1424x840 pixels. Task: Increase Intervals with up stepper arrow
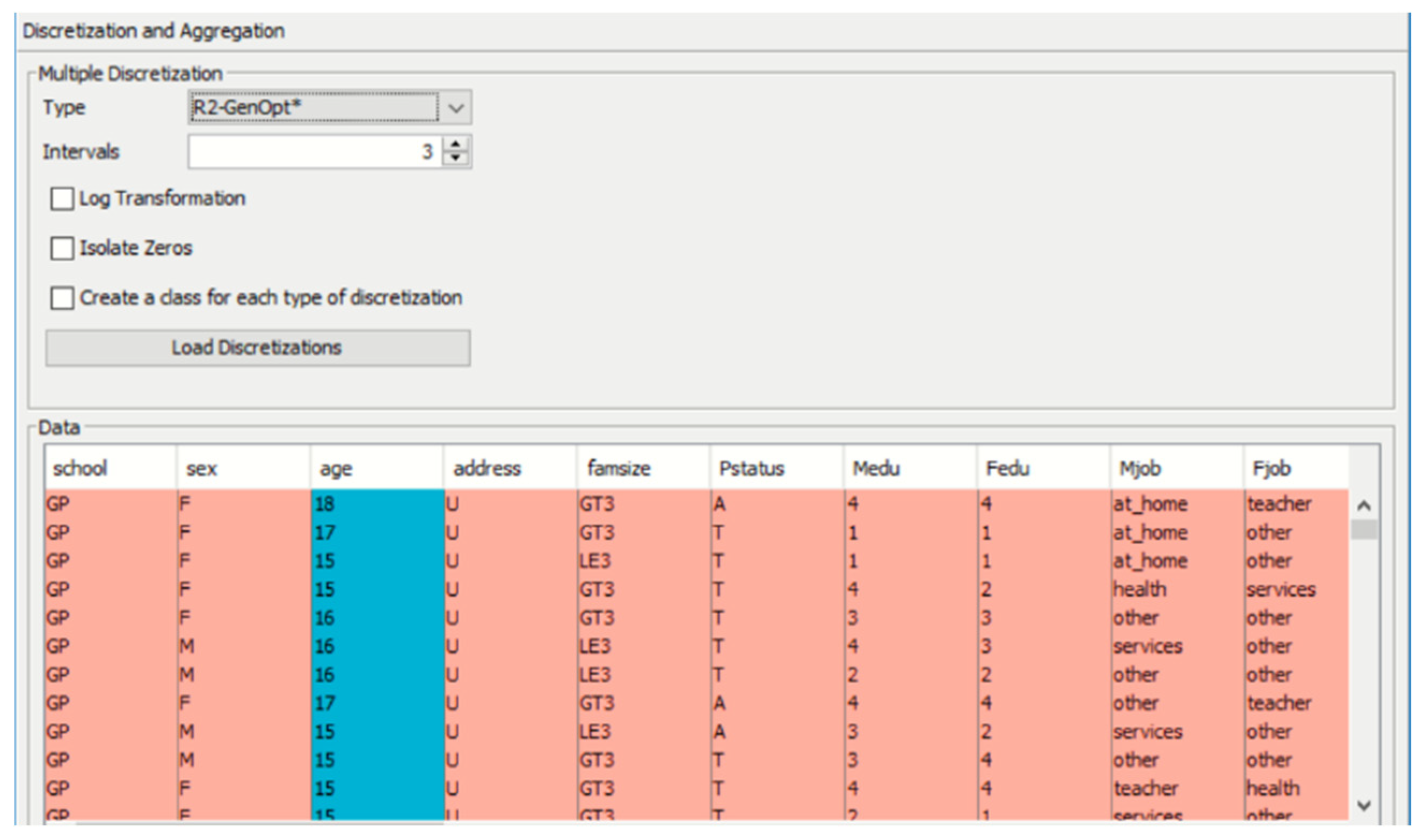(x=455, y=144)
